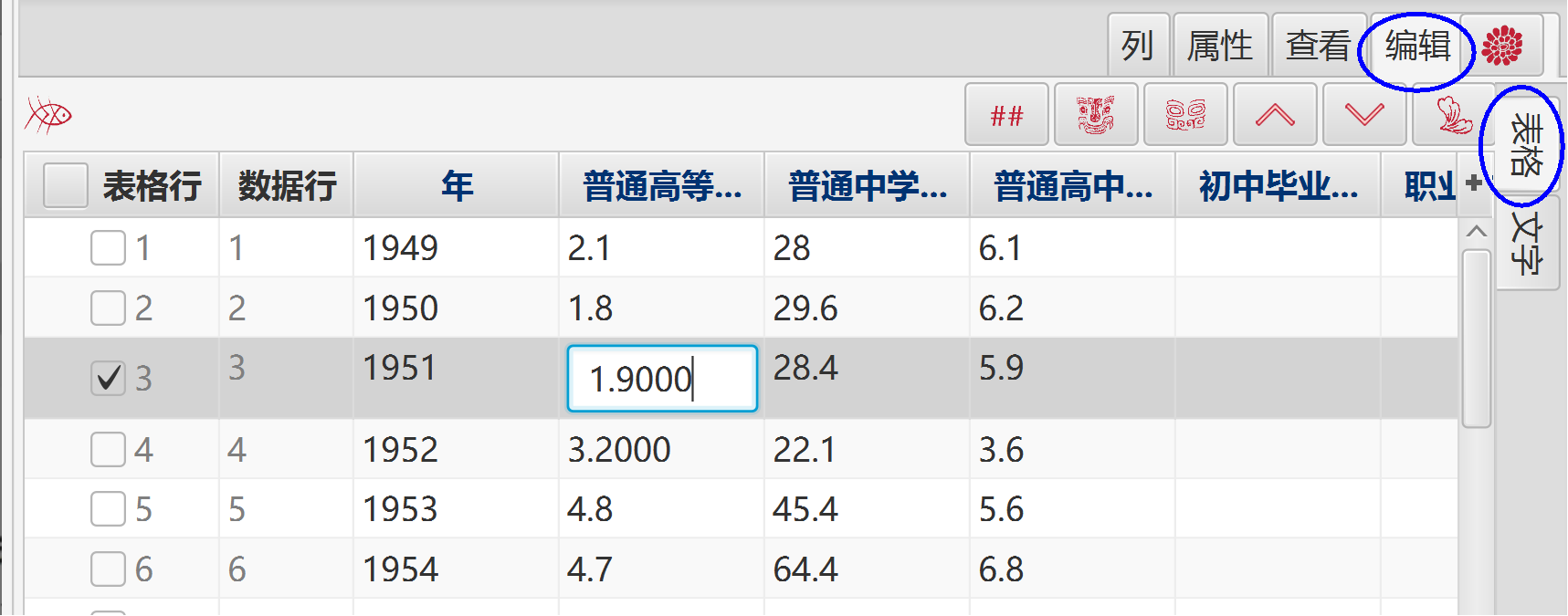Uncheck the row 3 checkbox

click(108, 378)
